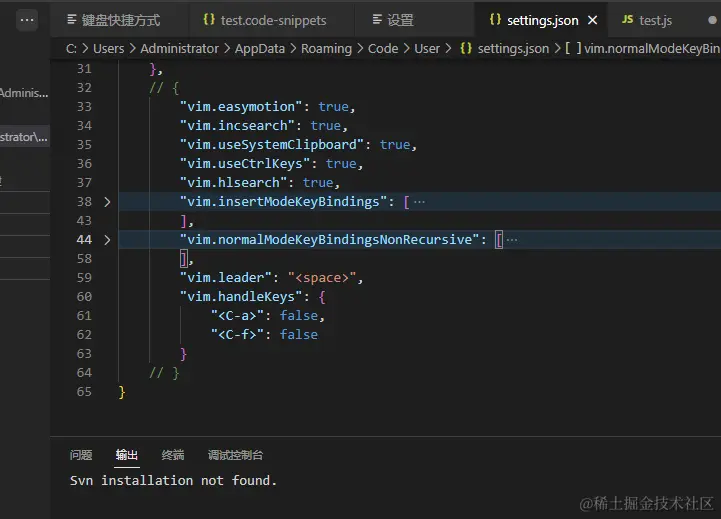
Task: Click the "<C-a>" key text
Action: [237, 316]
